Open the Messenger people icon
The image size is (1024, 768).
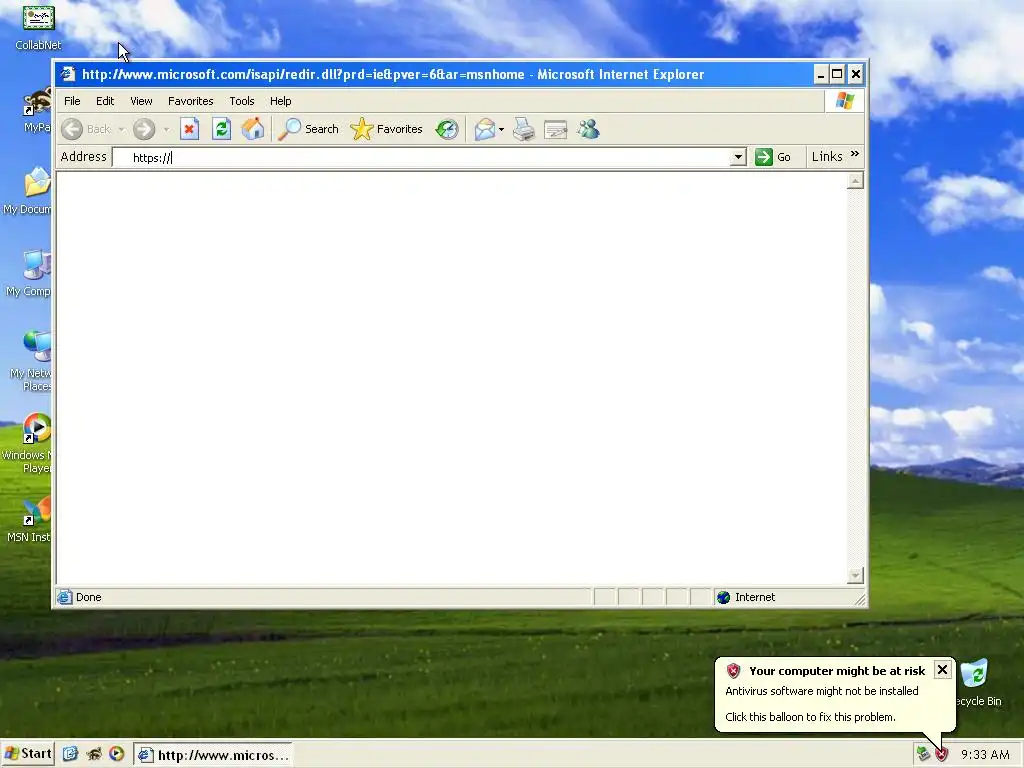tap(588, 129)
